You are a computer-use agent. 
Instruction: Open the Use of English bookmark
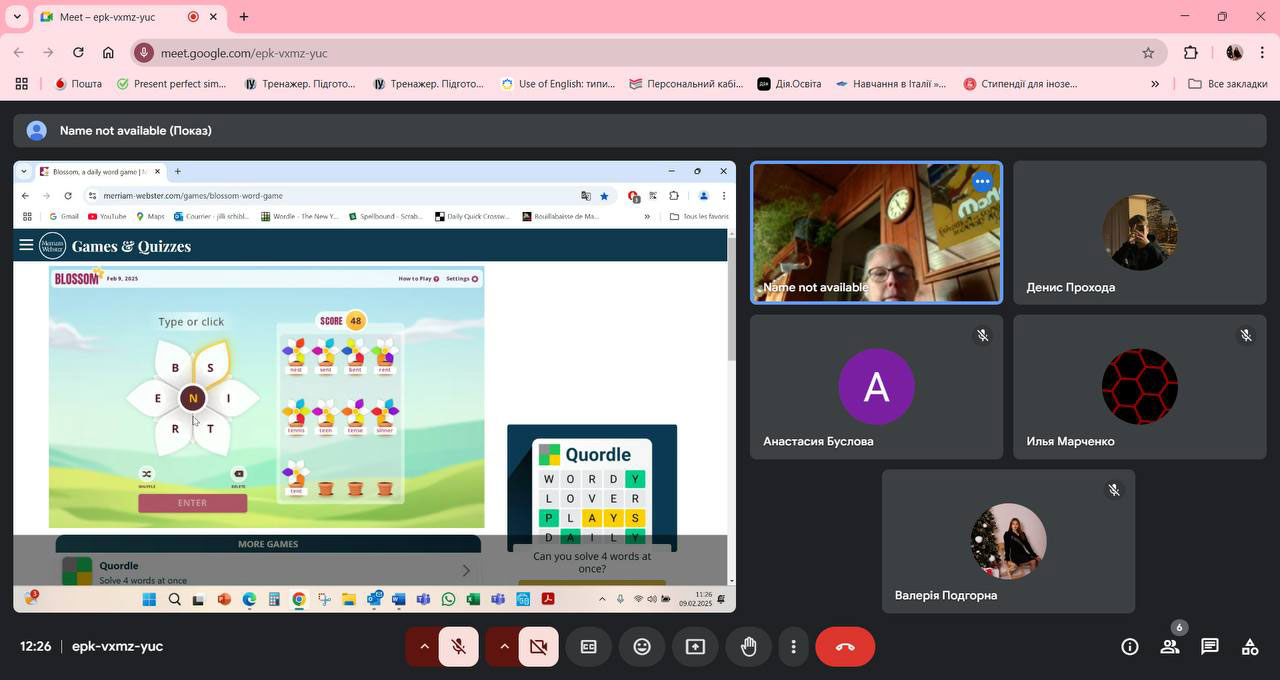click(x=558, y=84)
